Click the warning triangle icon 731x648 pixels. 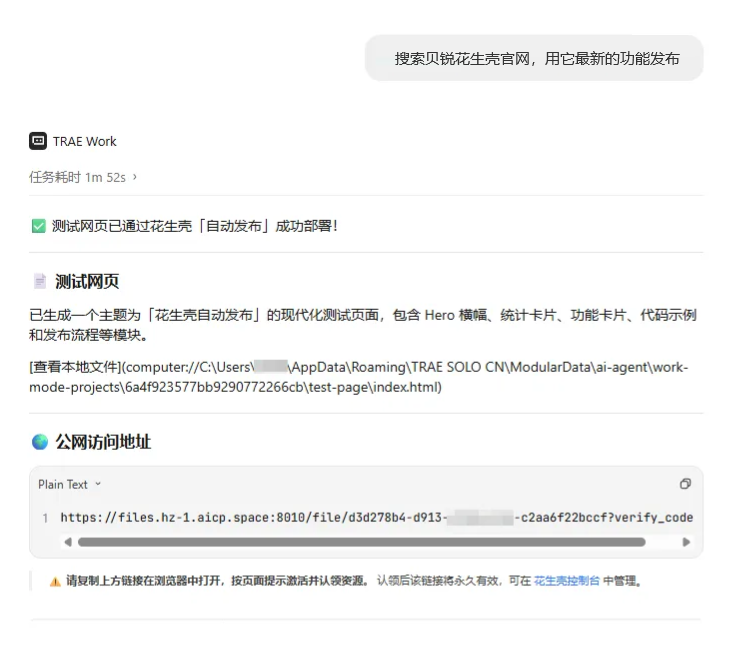[x=55, y=582]
